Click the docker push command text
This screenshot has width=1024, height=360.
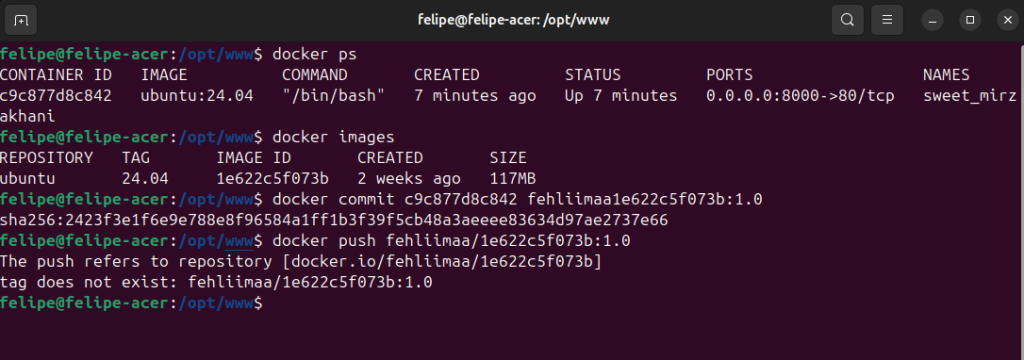click(x=451, y=241)
